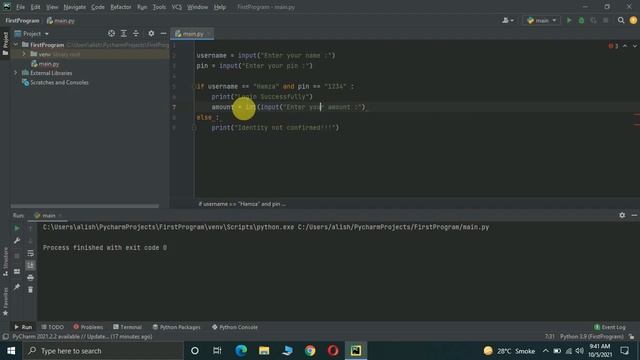Screen dimensions: 640x360
Task: Open the Refactor menu
Action: [x=121, y=7]
